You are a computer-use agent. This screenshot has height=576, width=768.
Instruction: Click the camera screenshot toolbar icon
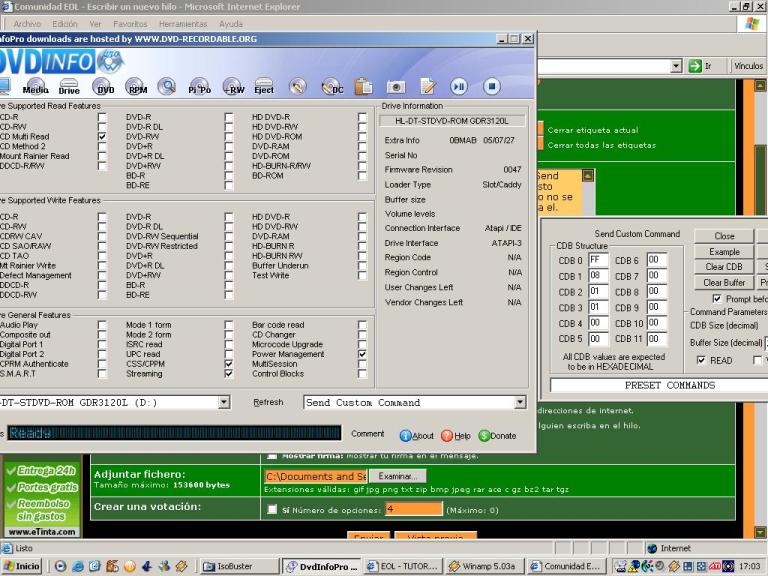pyautogui.click(x=395, y=88)
